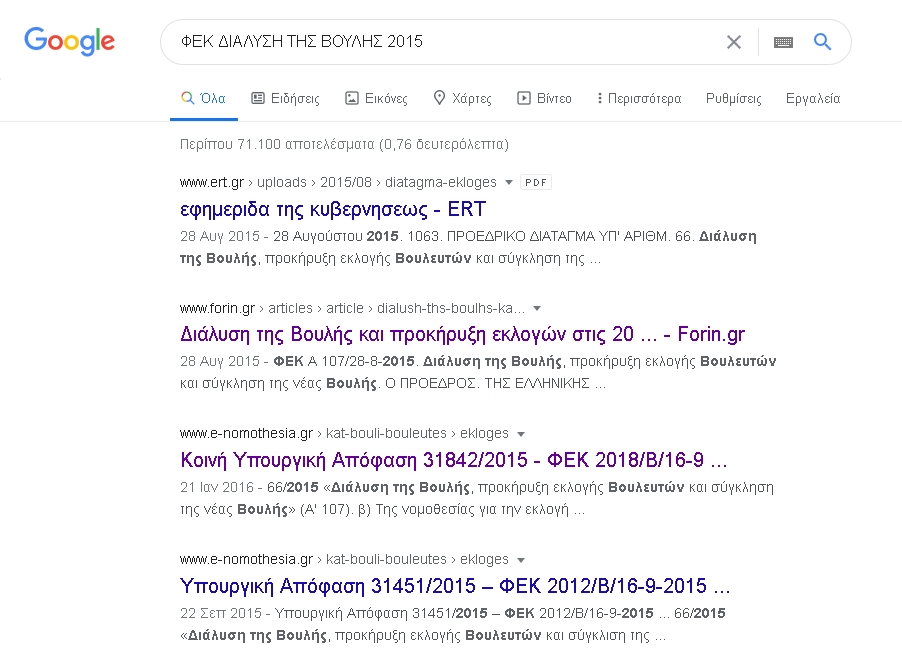This screenshot has height=670, width=902.
Task: Click the snippet starting '28 Αυγούστου 2015. 1063'
Action: (x=468, y=247)
